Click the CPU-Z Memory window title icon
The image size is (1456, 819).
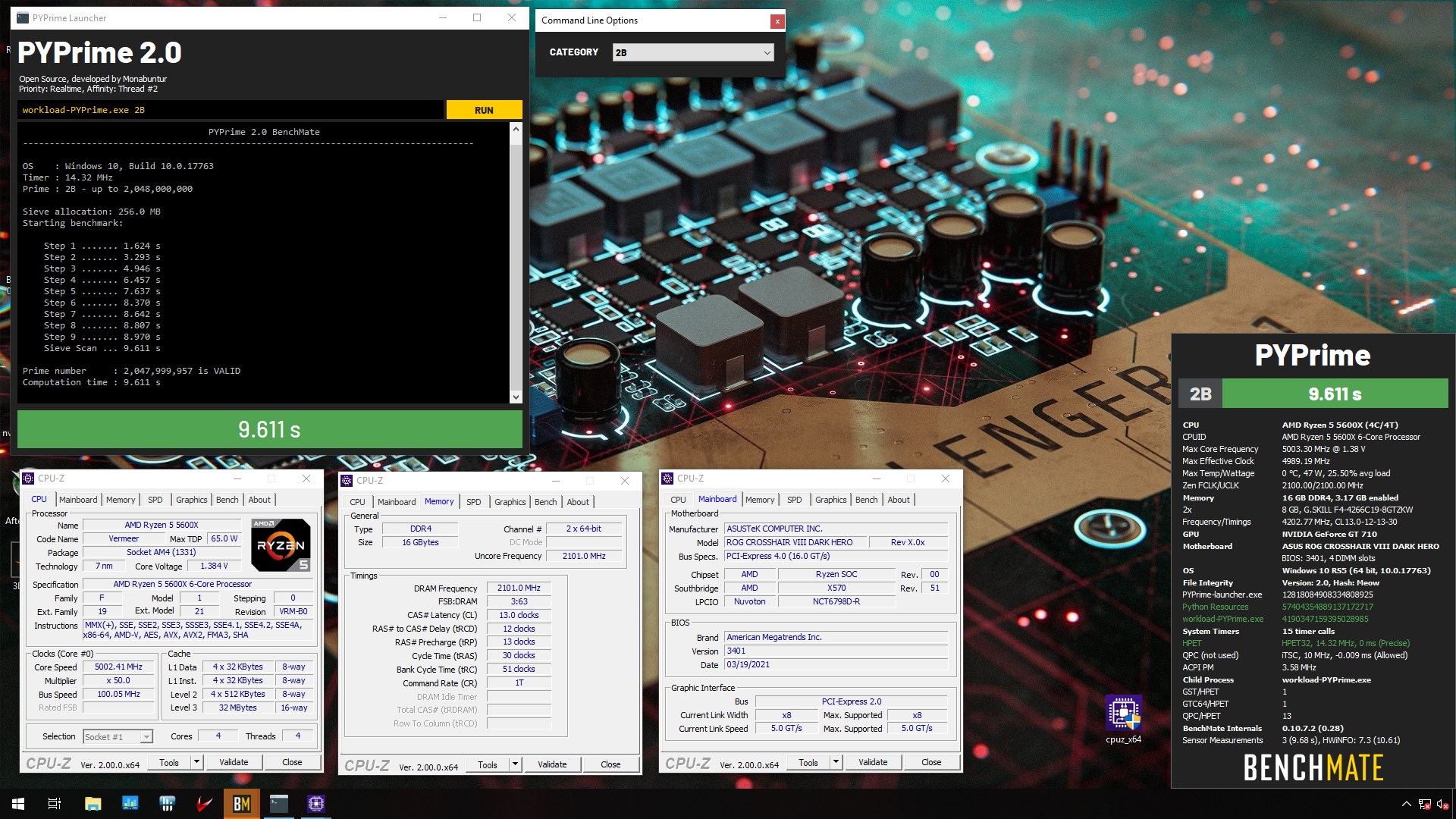coord(347,481)
